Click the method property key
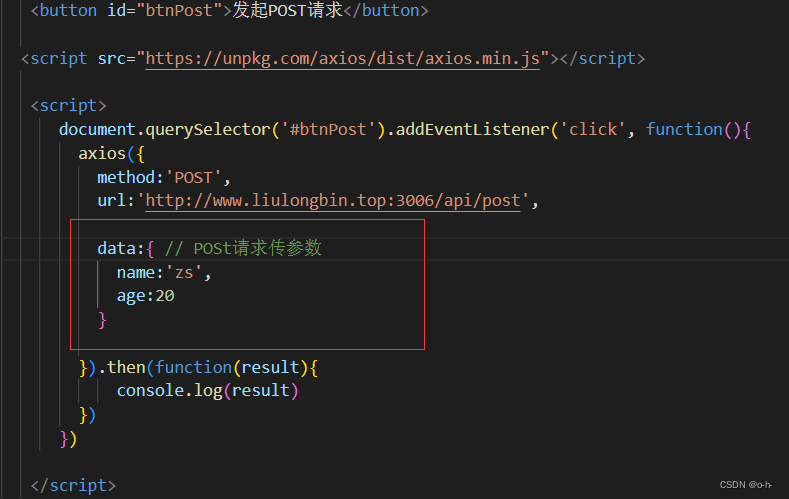Image resolution: width=789 pixels, height=499 pixels. 126,178
